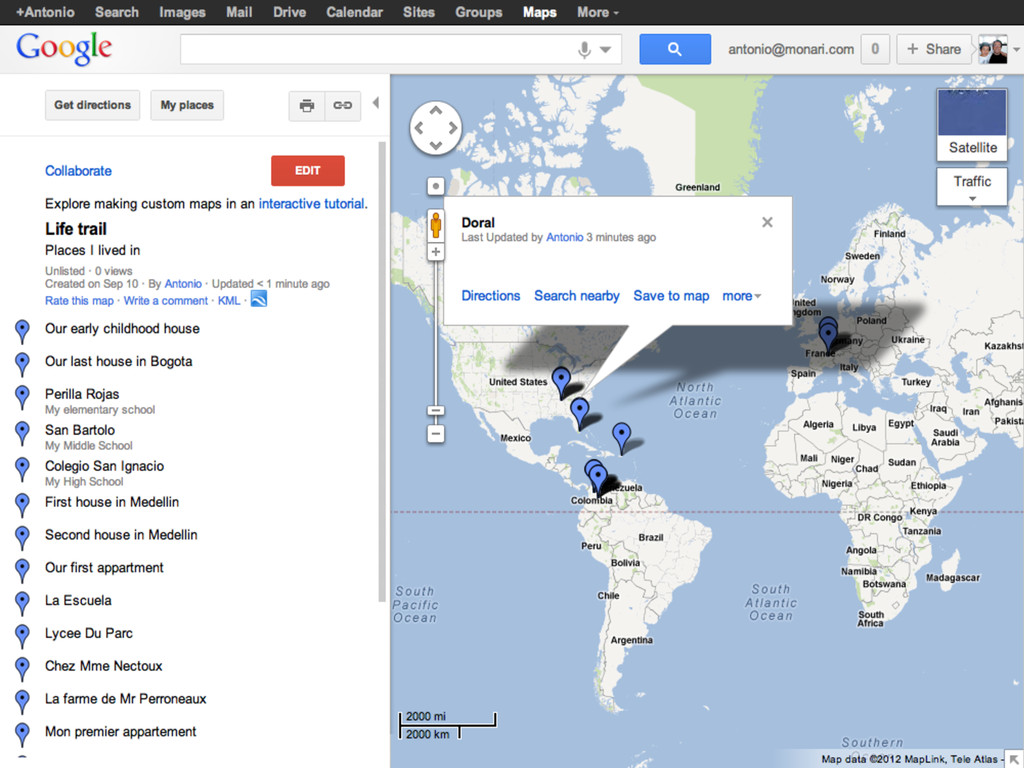Click marker icon beside Perilla Rojas
Screen dimensions: 1024x768
(22, 397)
